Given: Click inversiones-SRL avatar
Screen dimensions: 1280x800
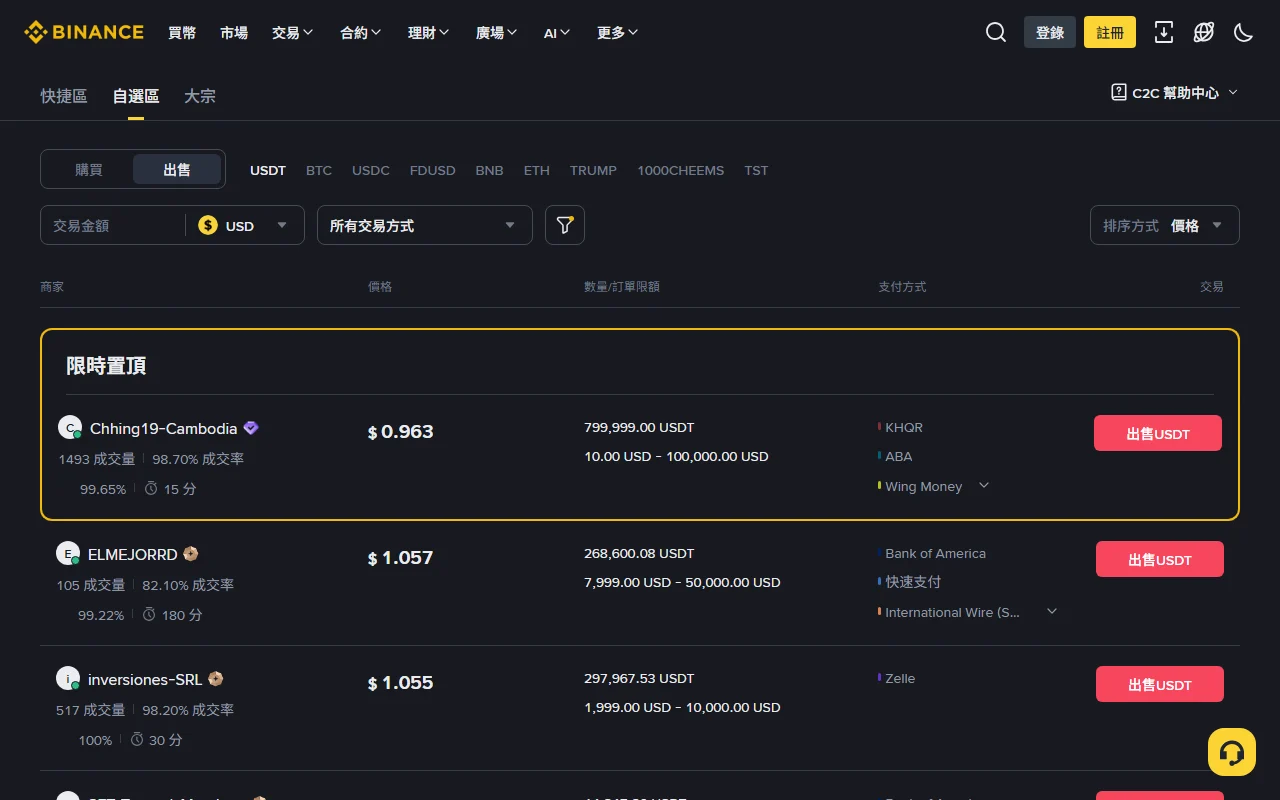Looking at the screenshot, I should click(x=67, y=678).
